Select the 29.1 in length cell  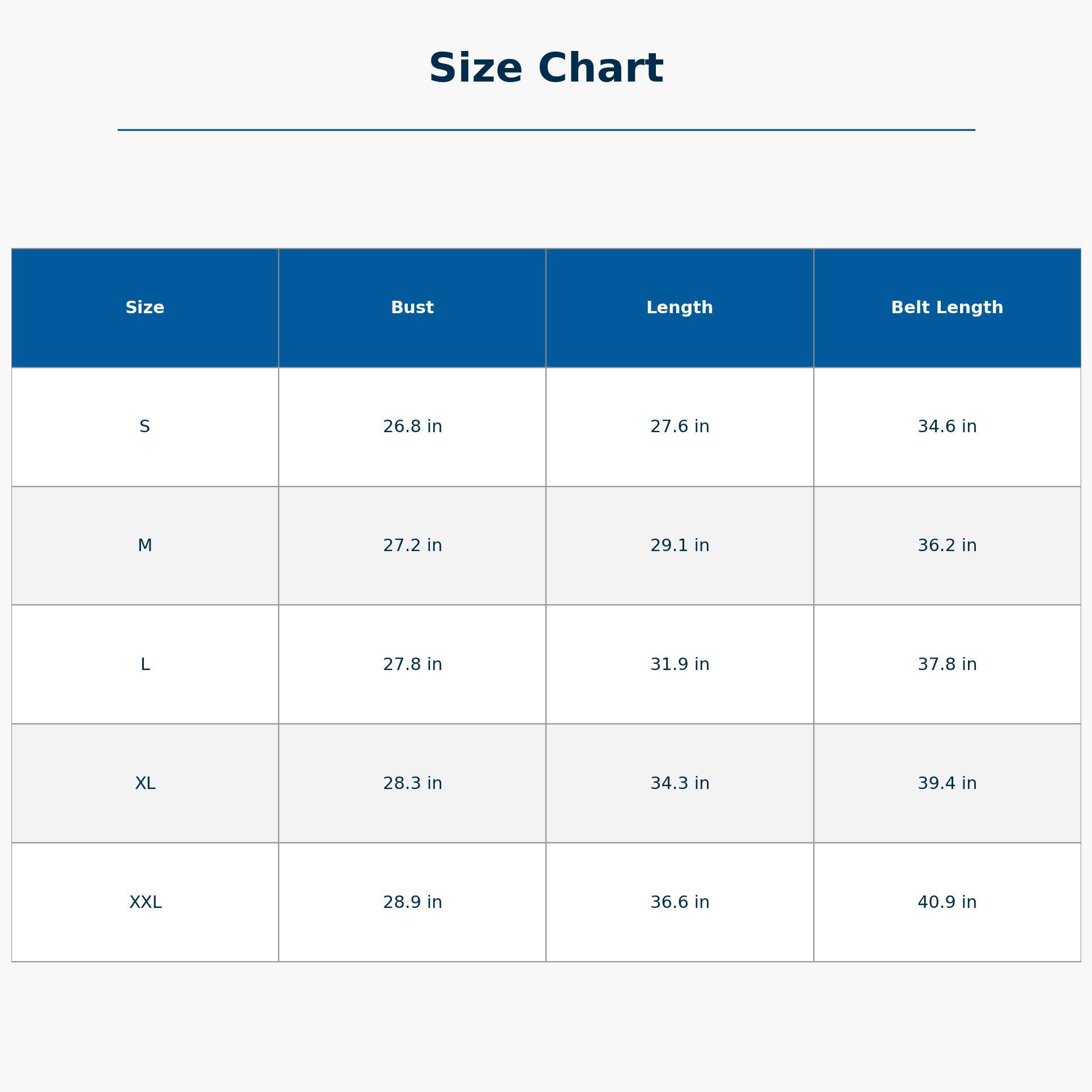[x=680, y=545]
